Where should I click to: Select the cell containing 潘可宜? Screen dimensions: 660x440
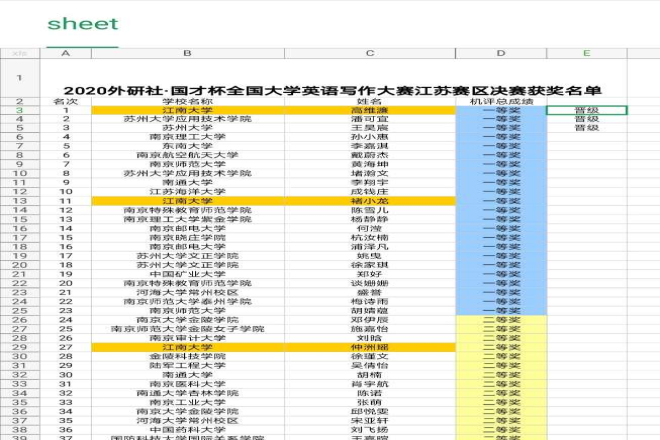coord(369,119)
